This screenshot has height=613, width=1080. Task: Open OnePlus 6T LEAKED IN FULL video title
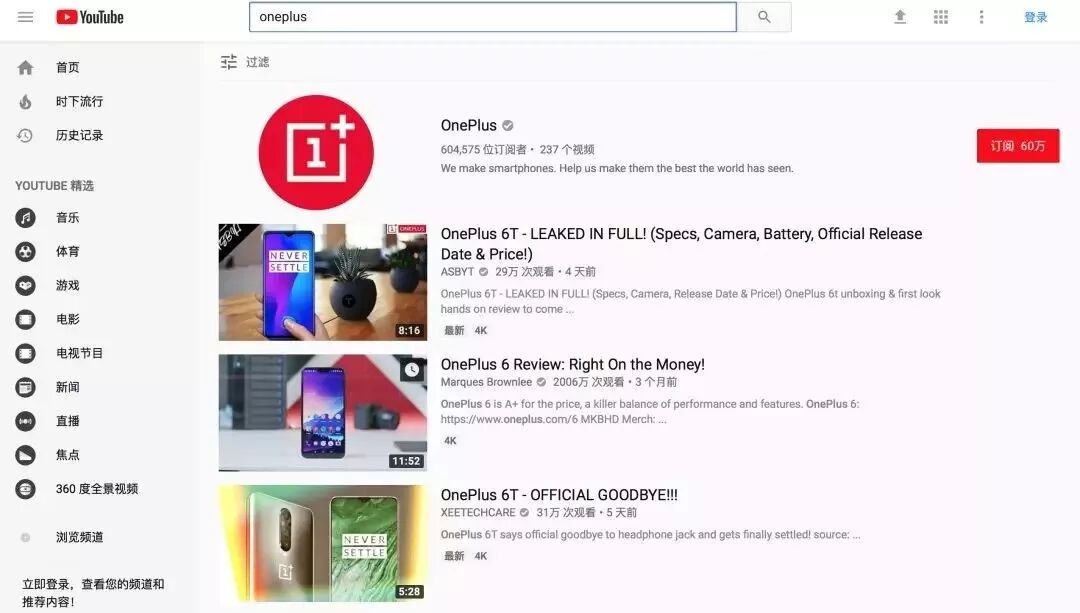(x=681, y=244)
